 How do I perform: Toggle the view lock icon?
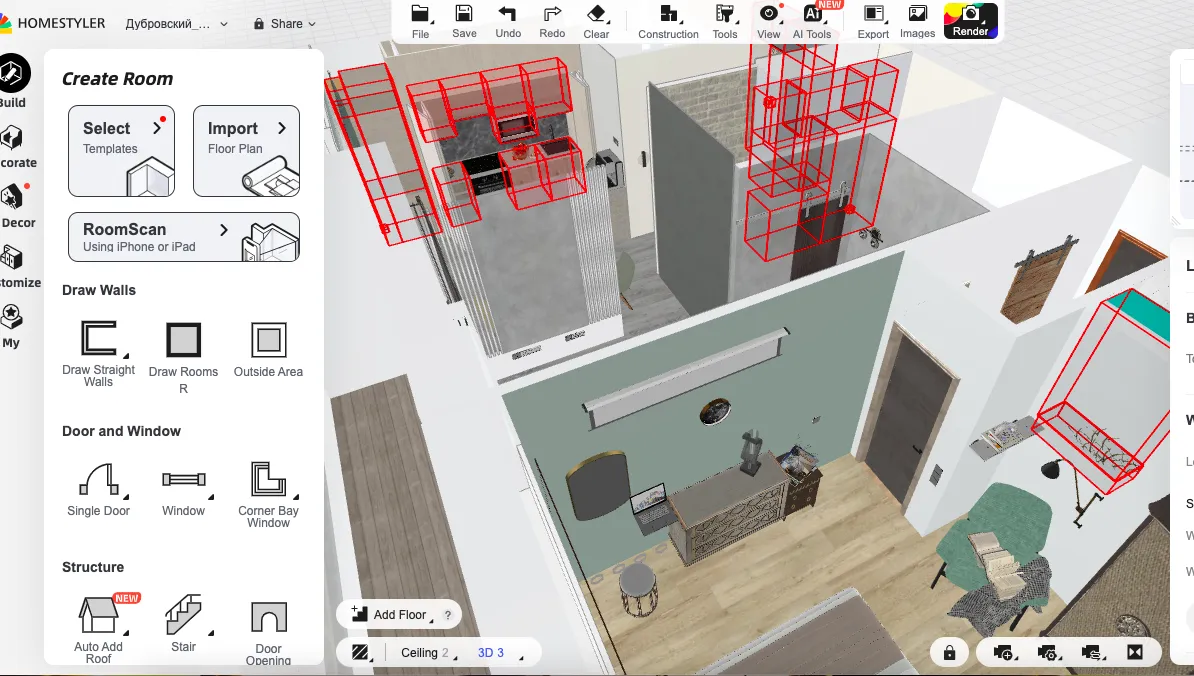949,652
